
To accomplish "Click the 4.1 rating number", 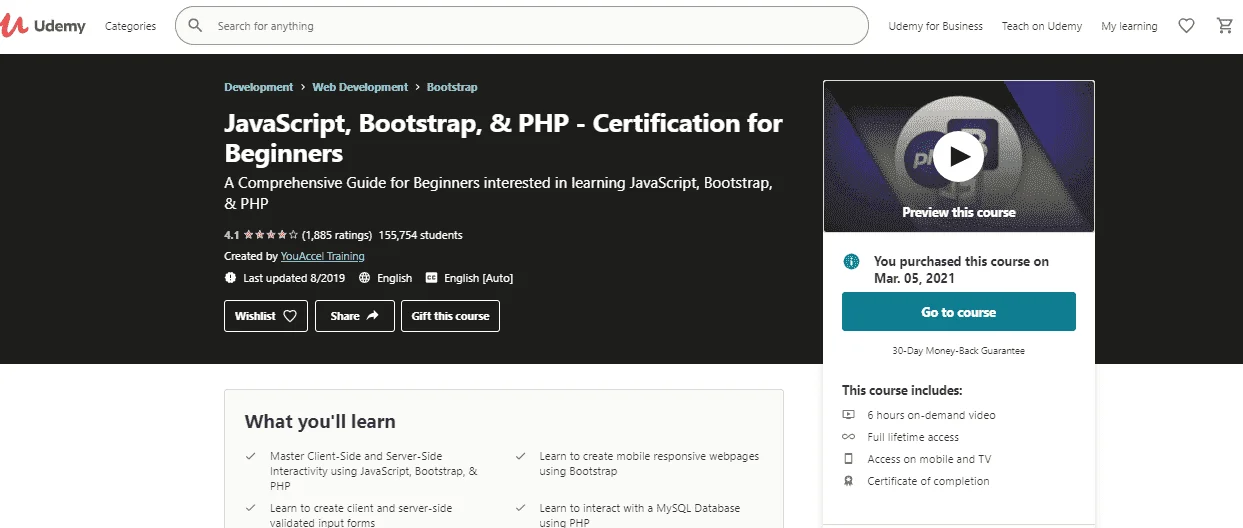I will pyautogui.click(x=231, y=235).
